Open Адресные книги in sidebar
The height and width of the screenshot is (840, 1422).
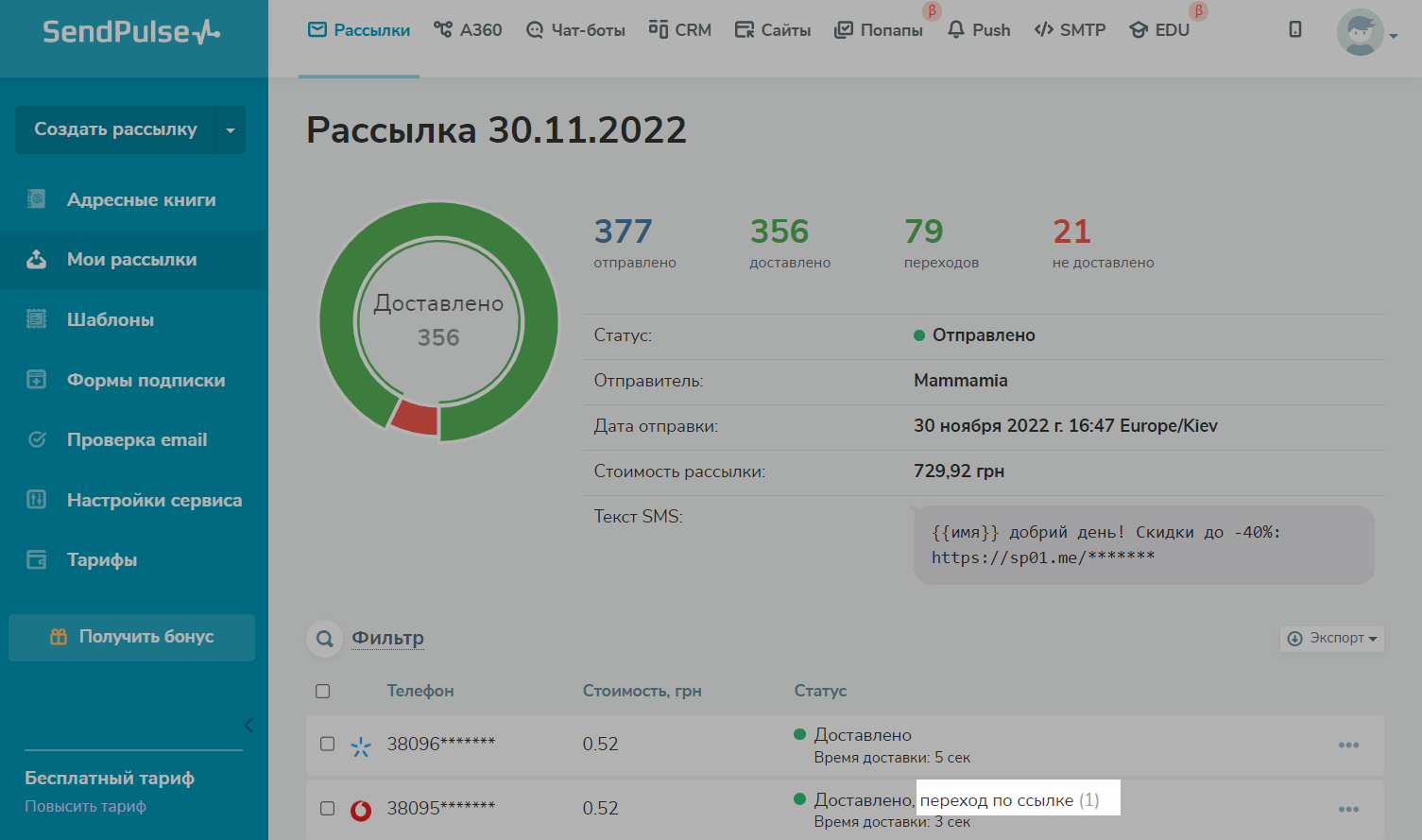point(141,200)
